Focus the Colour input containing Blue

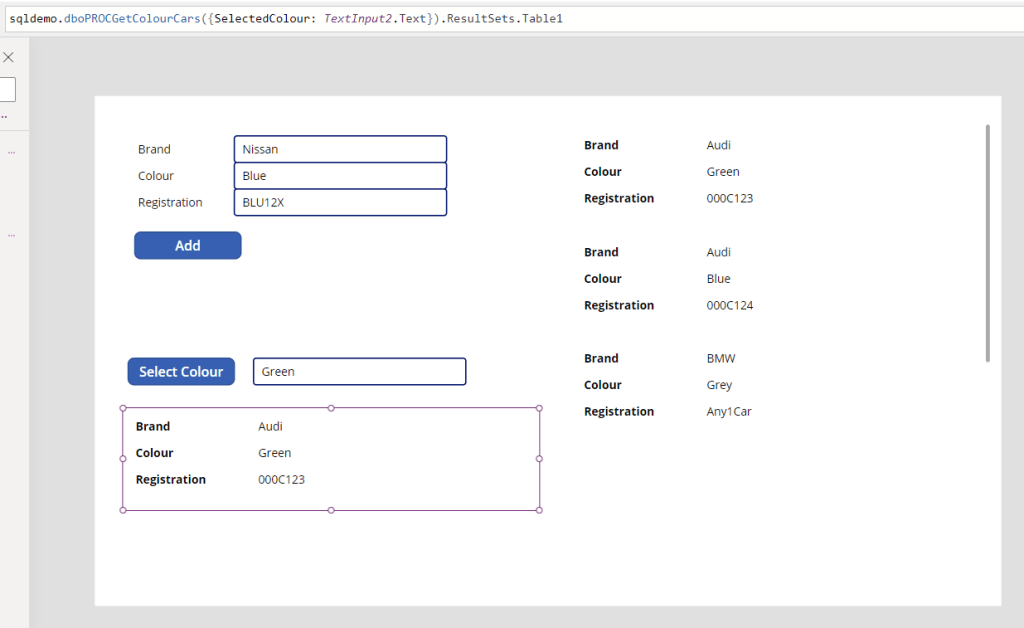(340, 176)
